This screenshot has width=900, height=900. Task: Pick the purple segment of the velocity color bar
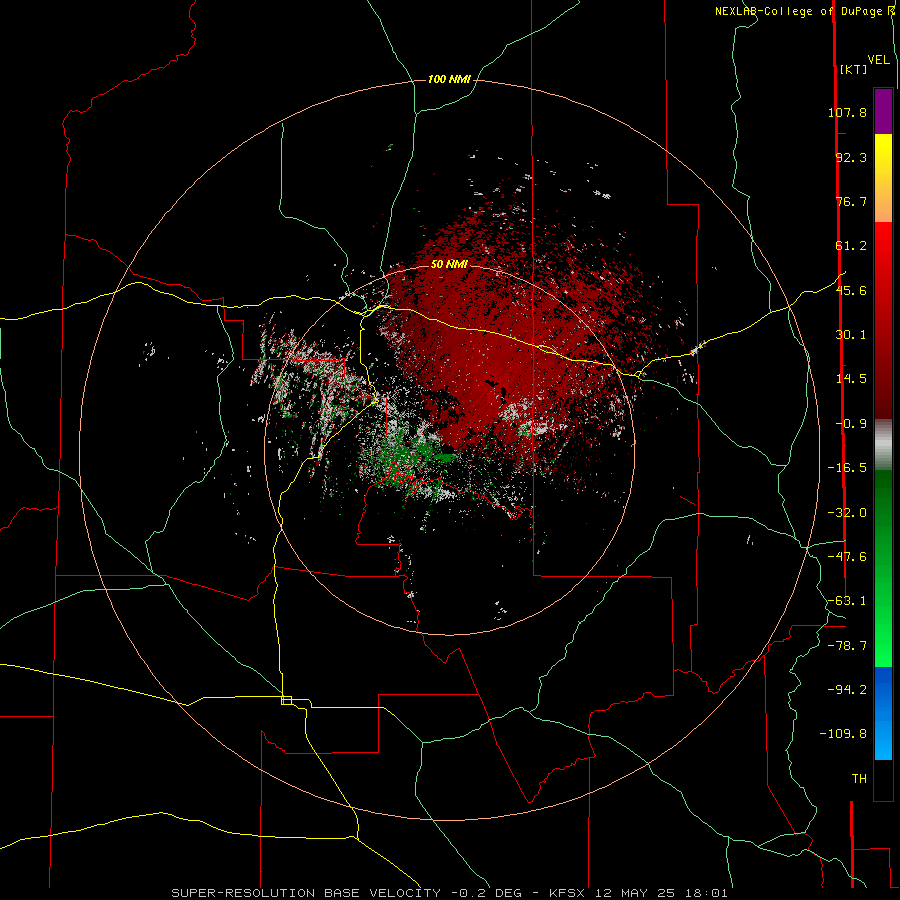[883, 111]
